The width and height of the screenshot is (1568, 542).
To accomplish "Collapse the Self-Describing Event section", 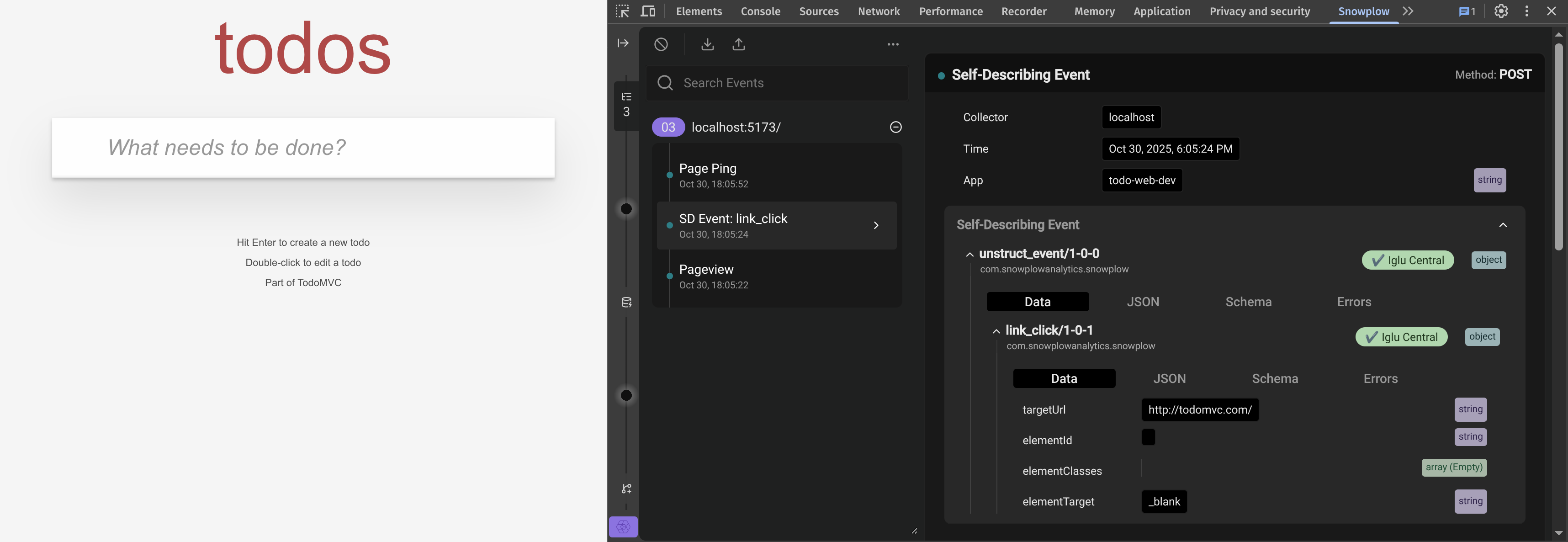I will point(1502,225).
